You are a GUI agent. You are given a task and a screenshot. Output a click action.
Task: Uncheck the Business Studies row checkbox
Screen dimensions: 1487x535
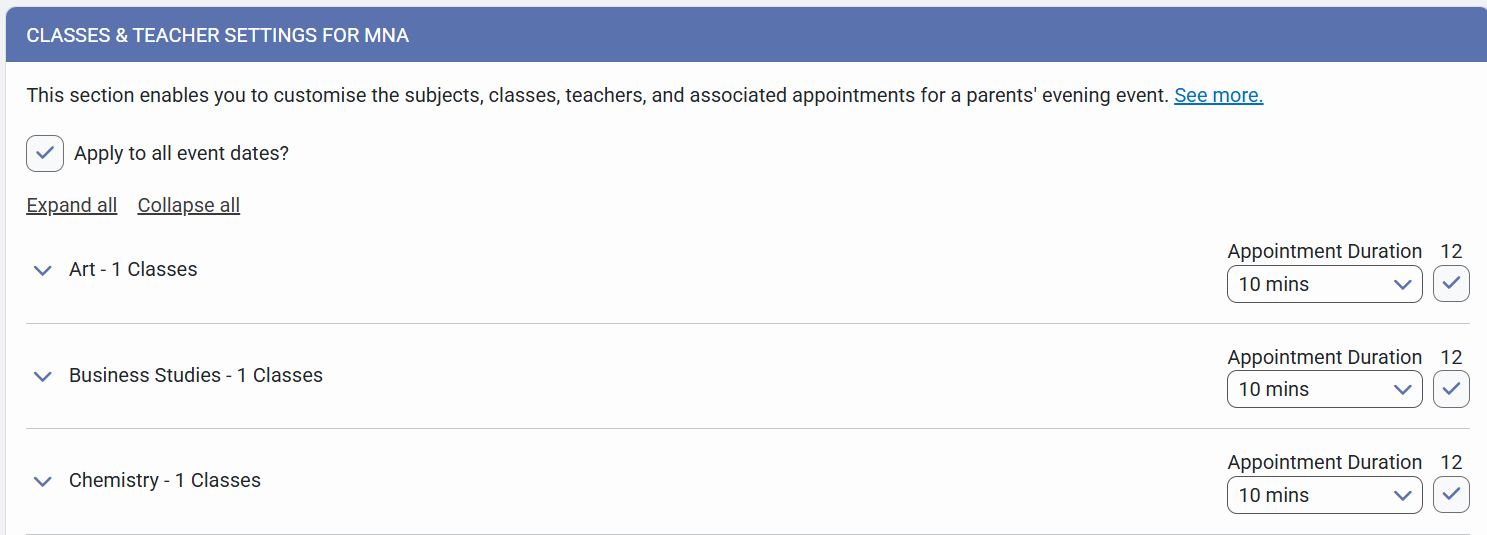click(x=1451, y=389)
